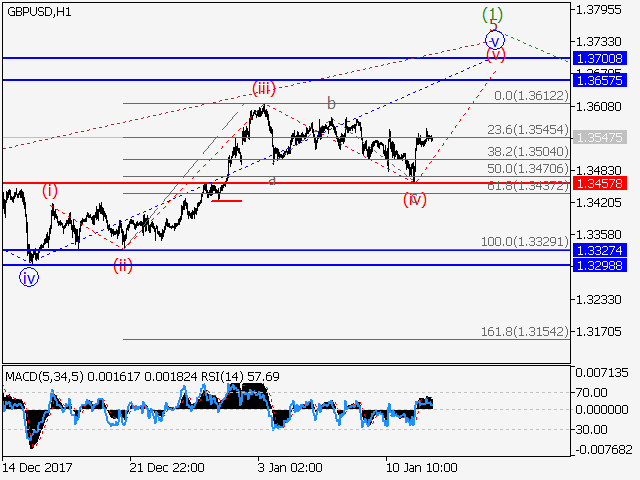Select the 21 Dec 22:00 date label
Image resolution: width=640 pixels, height=480 pixels.
(167, 467)
